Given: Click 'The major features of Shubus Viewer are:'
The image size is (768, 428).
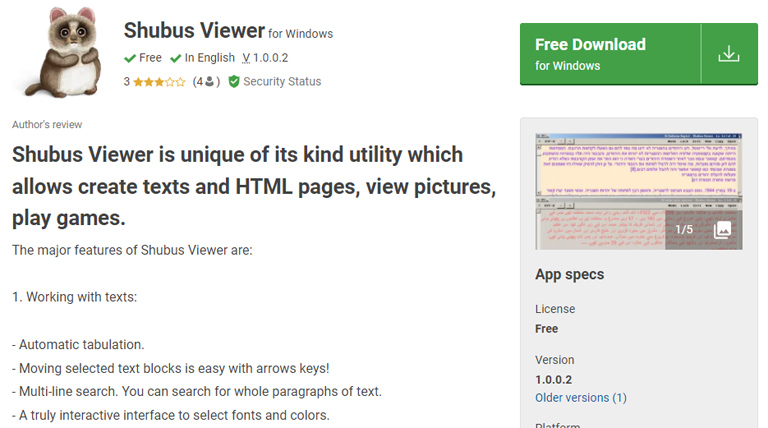Looking at the screenshot, I should click(132, 250).
